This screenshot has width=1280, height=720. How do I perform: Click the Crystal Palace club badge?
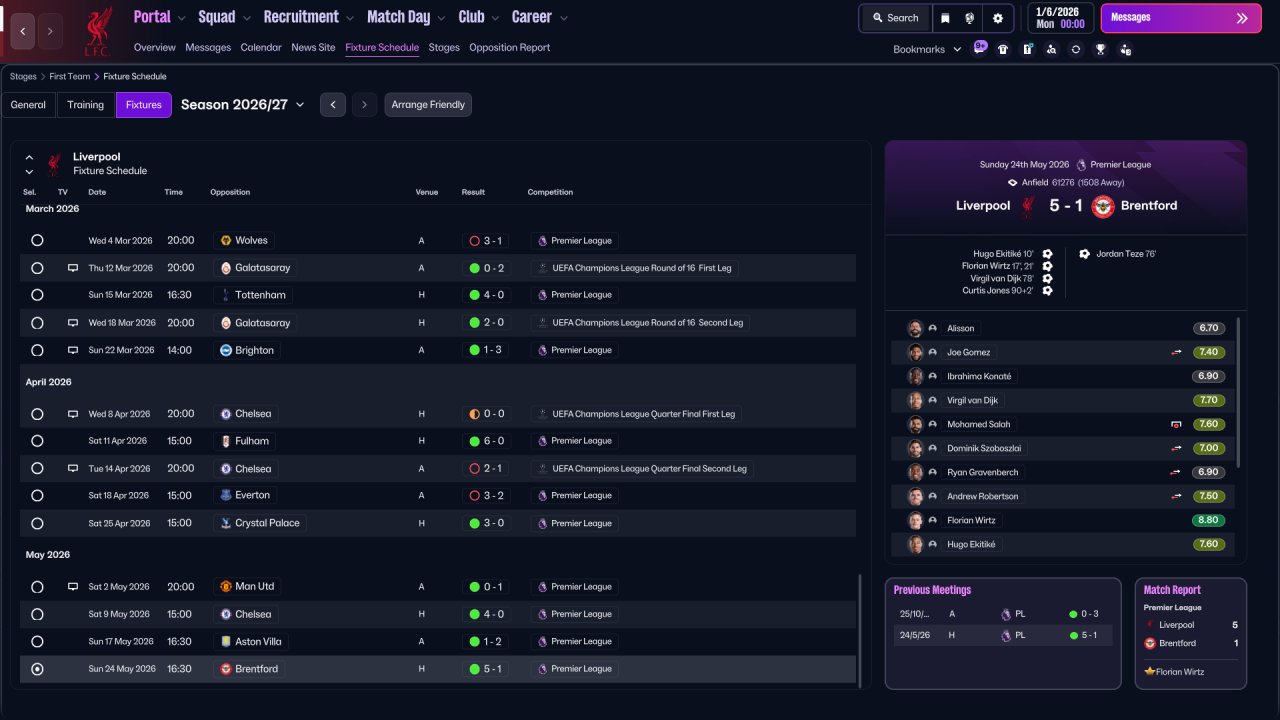[226, 523]
